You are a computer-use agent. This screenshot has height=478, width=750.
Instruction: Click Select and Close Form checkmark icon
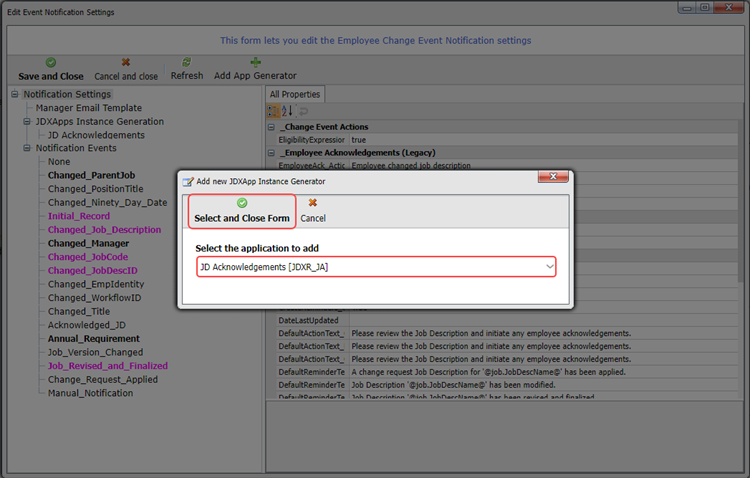coord(242,203)
